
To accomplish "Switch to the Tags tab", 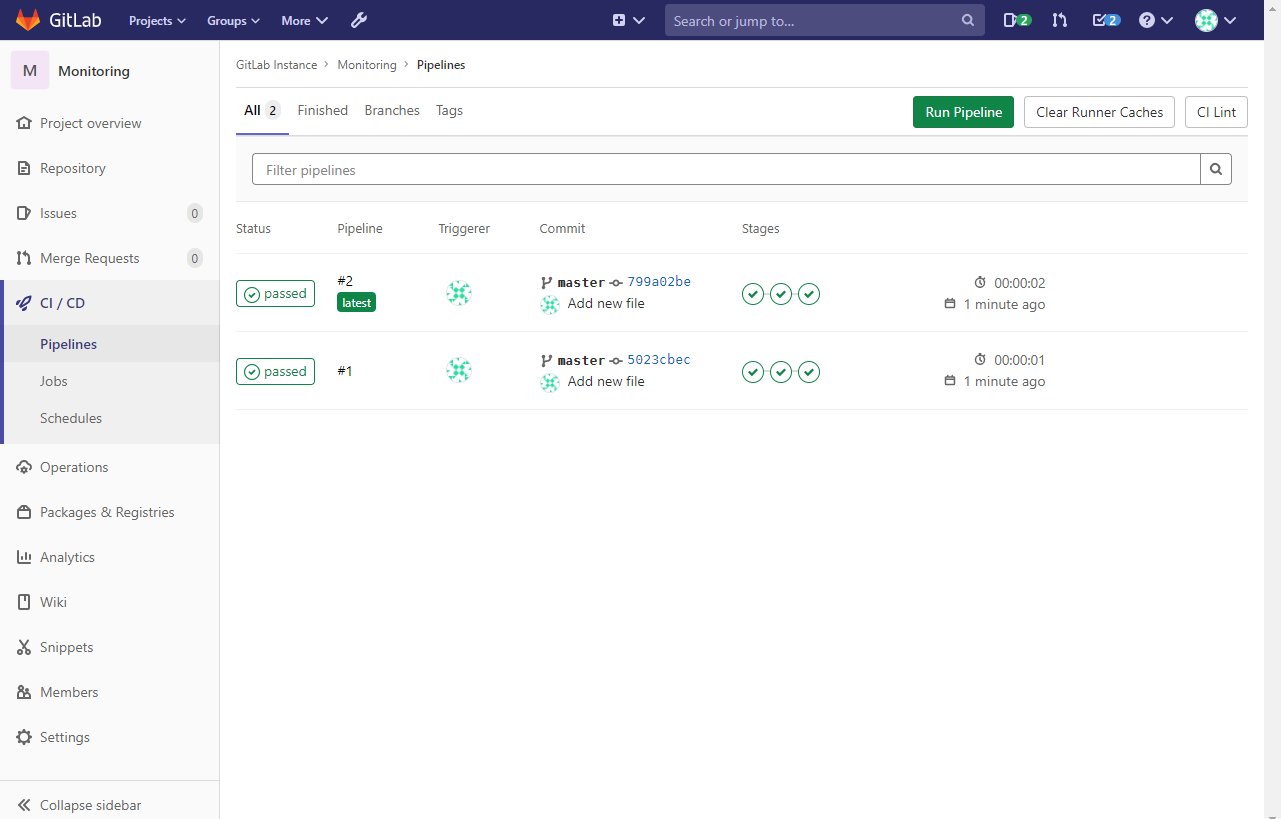I will click(449, 110).
